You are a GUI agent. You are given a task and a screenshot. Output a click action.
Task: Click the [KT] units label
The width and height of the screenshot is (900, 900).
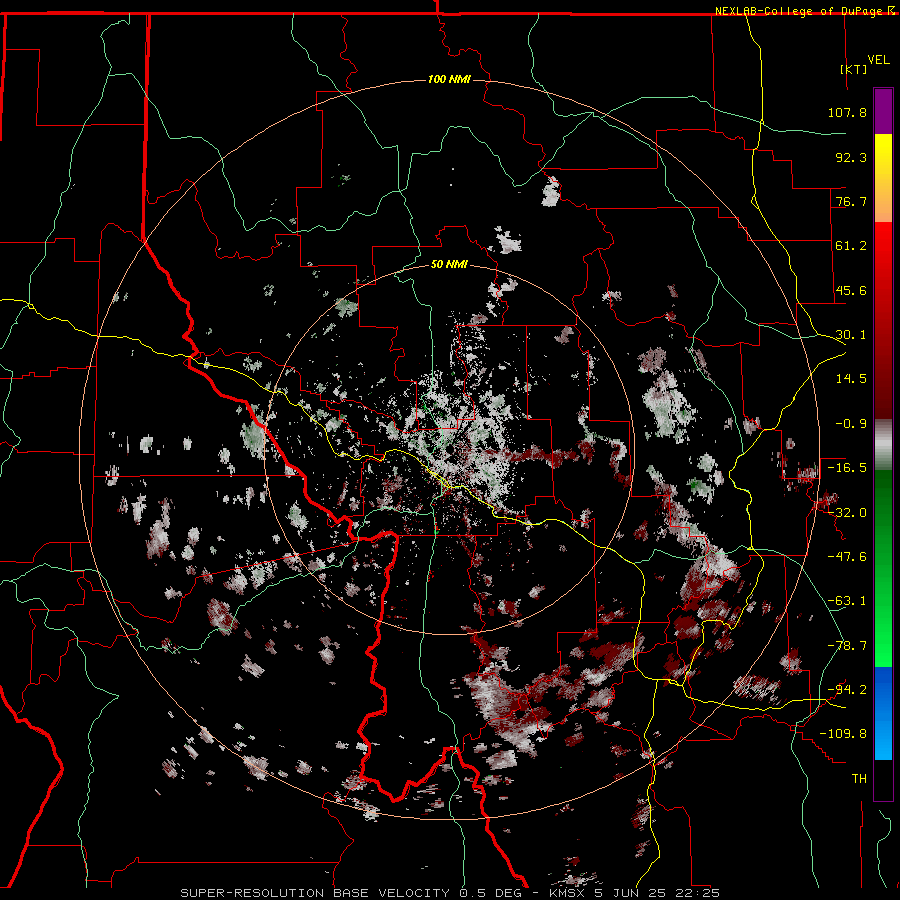pyautogui.click(x=854, y=69)
